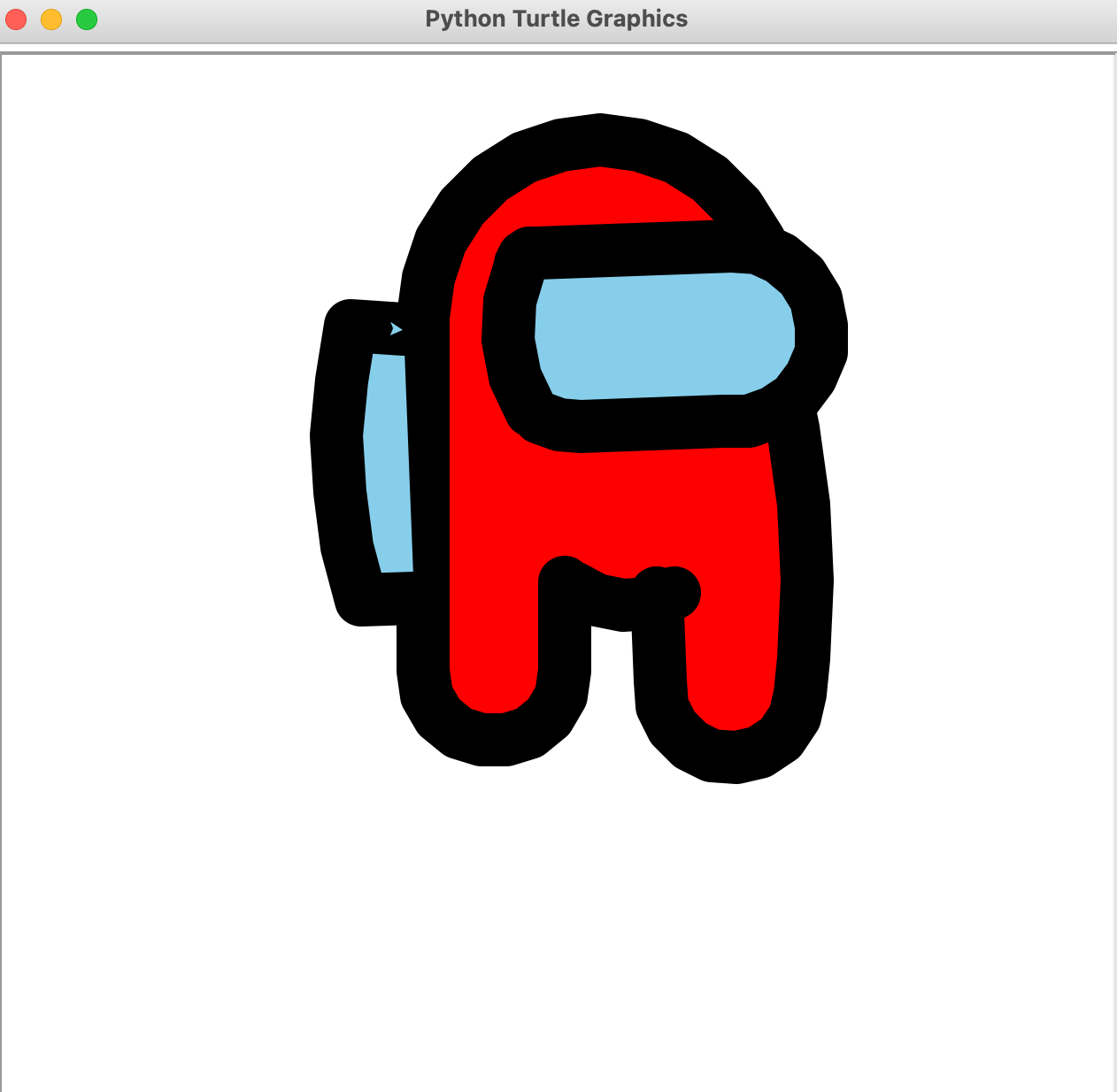
Task: Click the yellow minimize traffic light button
Action: 50,19
